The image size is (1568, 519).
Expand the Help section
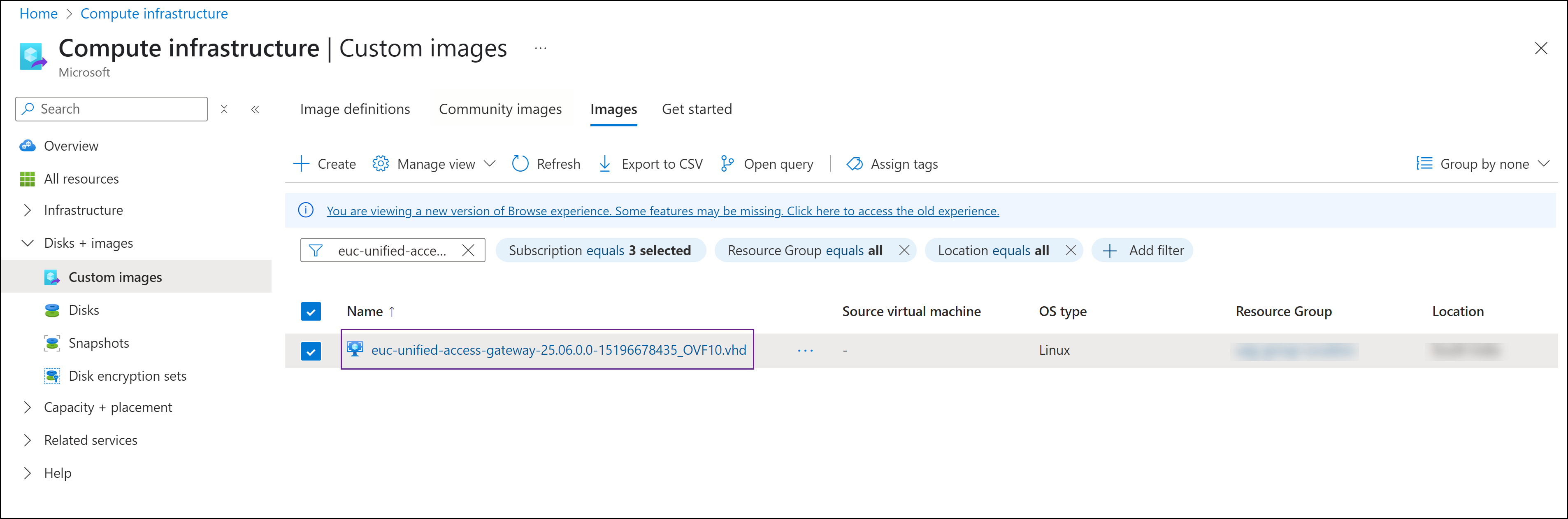pos(28,473)
